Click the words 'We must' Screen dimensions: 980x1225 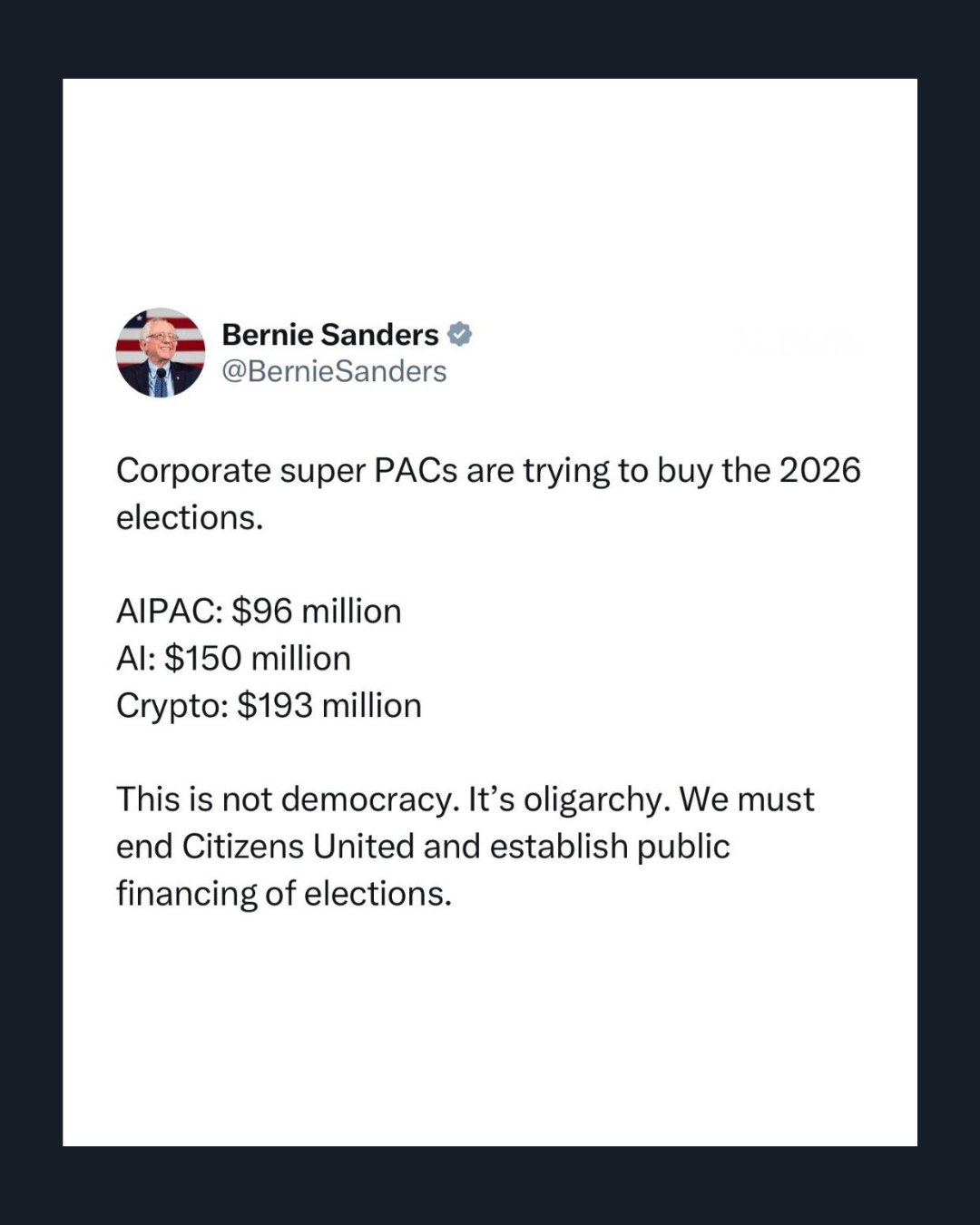point(746,799)
